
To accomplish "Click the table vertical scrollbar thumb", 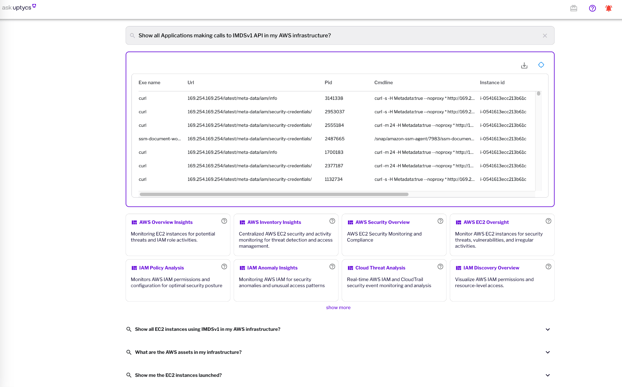I will click(538, 94).
